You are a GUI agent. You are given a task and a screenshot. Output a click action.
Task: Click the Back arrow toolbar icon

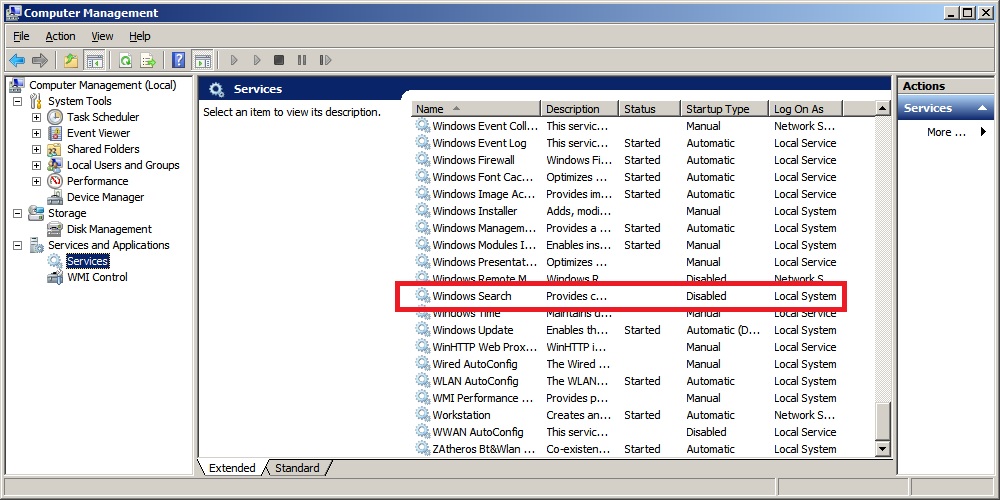tap(17, 60)
